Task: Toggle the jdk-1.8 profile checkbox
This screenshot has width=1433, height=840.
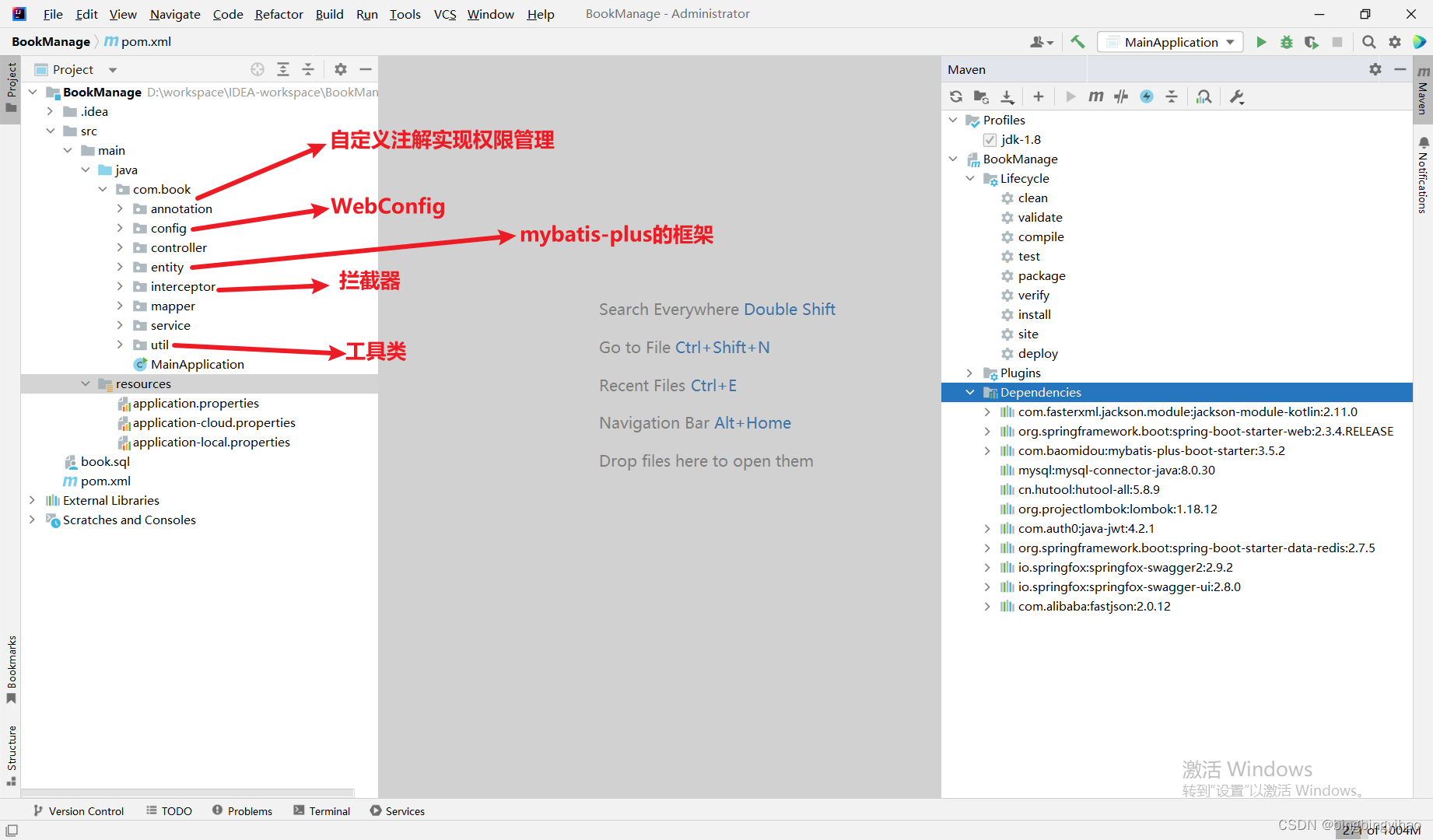Action: 990,140
